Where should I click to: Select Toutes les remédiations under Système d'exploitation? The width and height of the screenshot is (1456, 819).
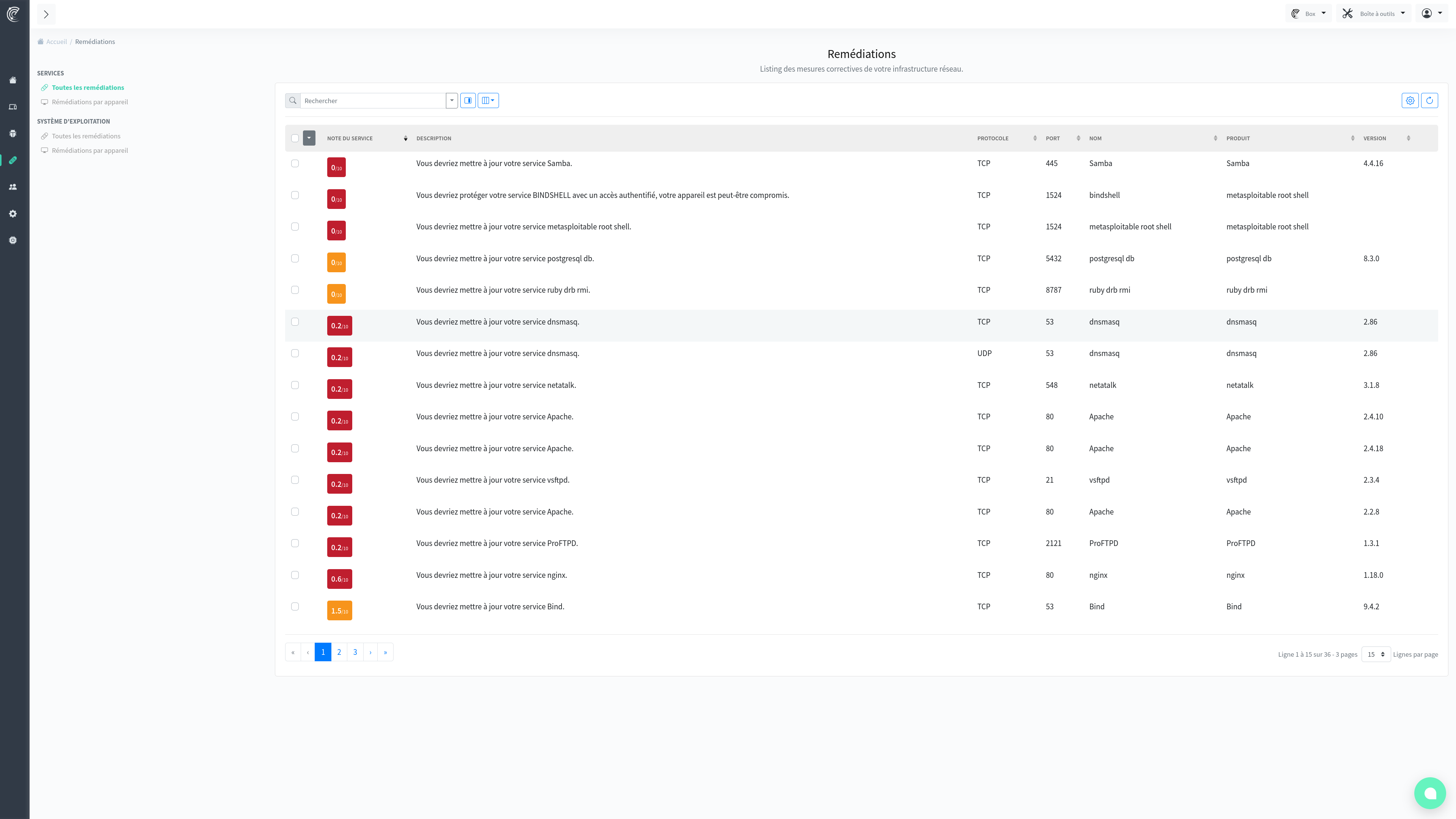coord(86,136)
